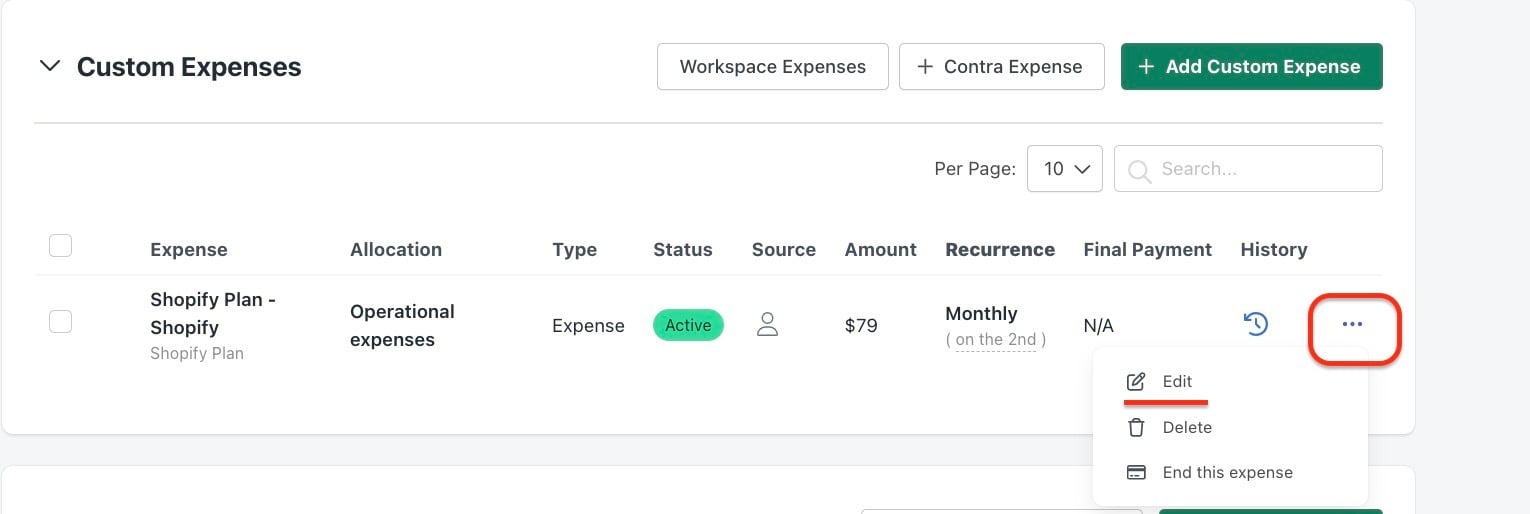
Task: Click the trash Delete icon
Action: 1136,428
